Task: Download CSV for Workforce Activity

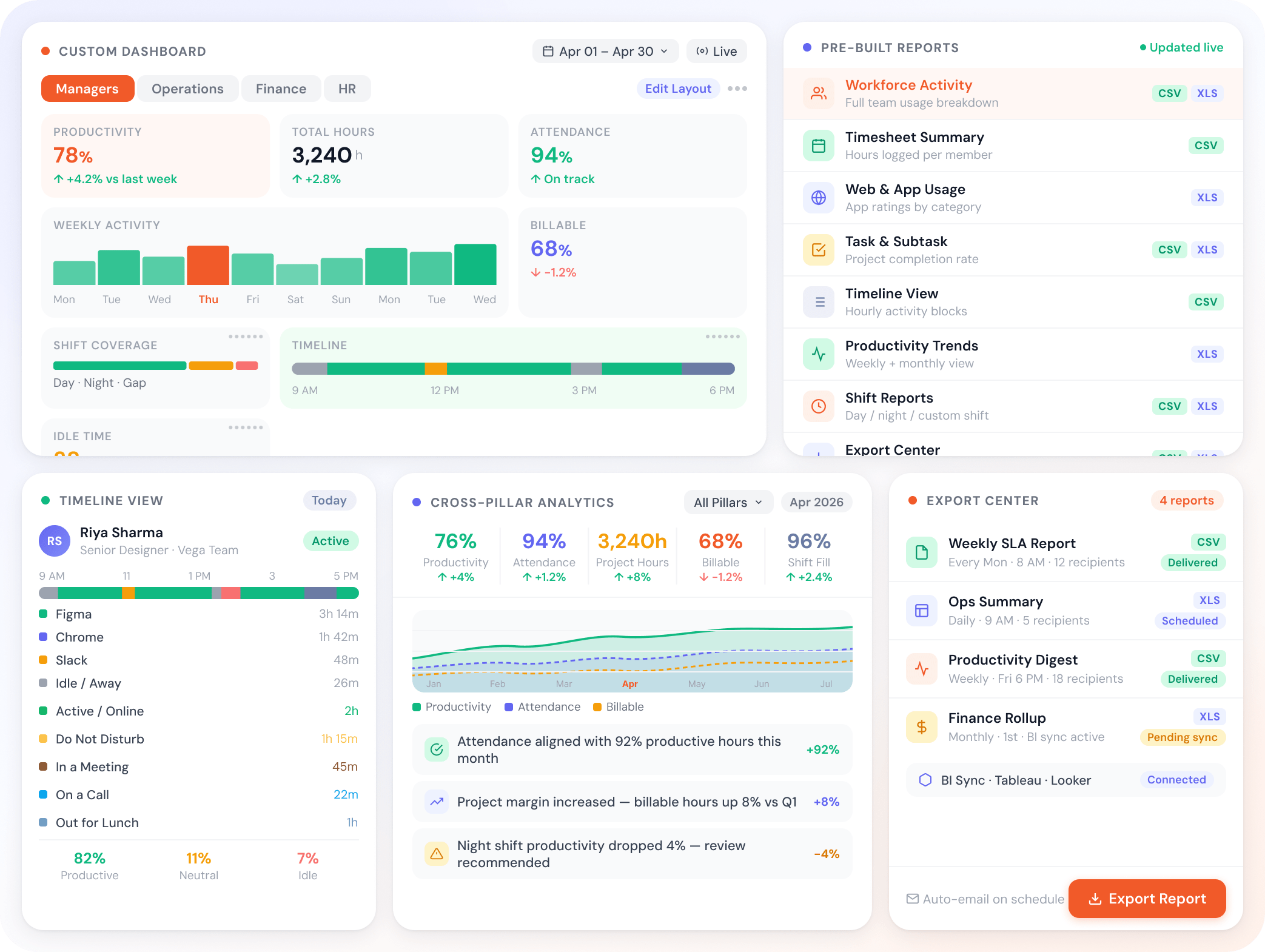Action: pos(1169,93)
